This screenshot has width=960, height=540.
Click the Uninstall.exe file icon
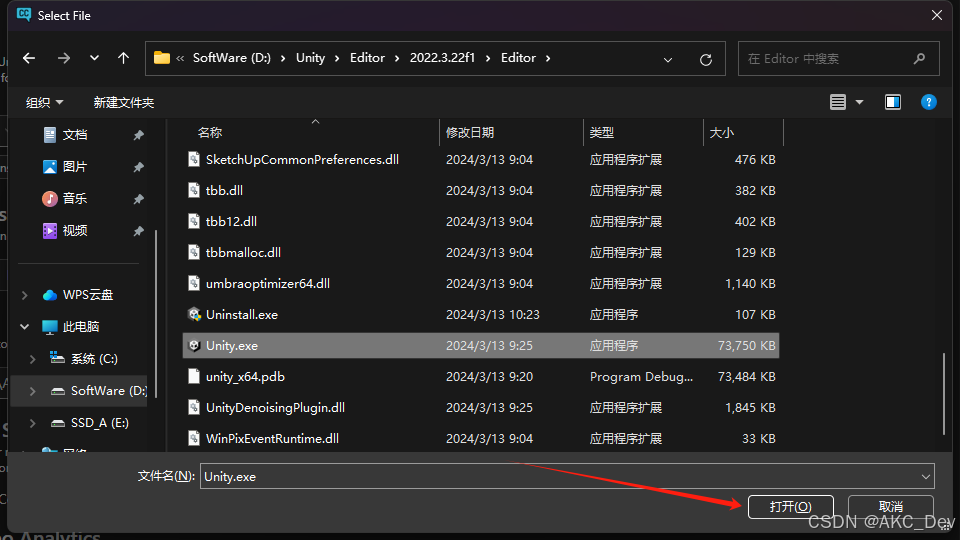click(x=194, y=315)
